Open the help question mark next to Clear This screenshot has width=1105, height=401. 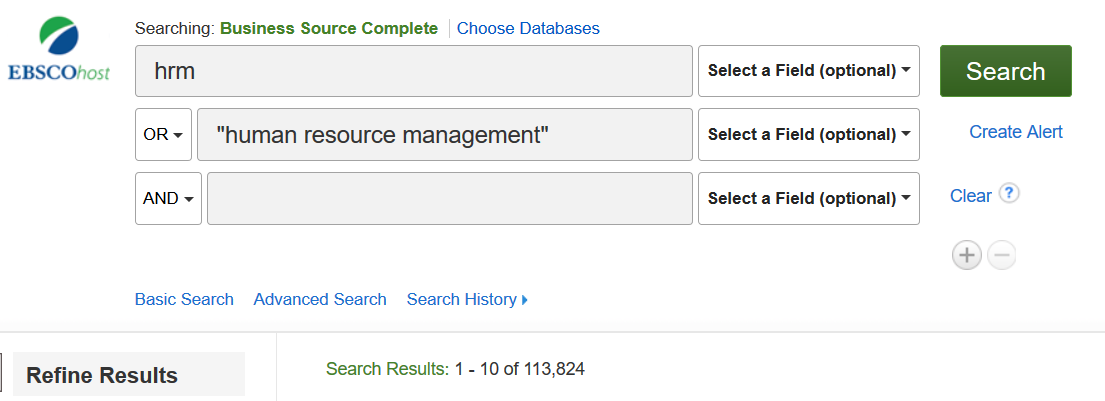(x=1009, y=194)
